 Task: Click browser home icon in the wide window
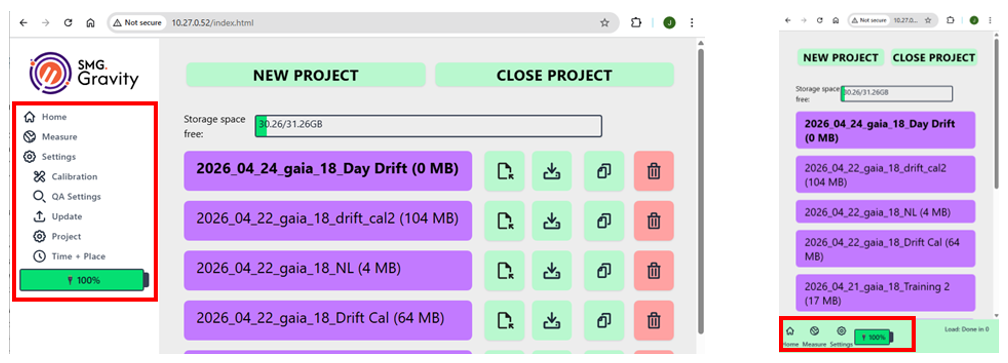pyautogui.click(x=91, y=22)
